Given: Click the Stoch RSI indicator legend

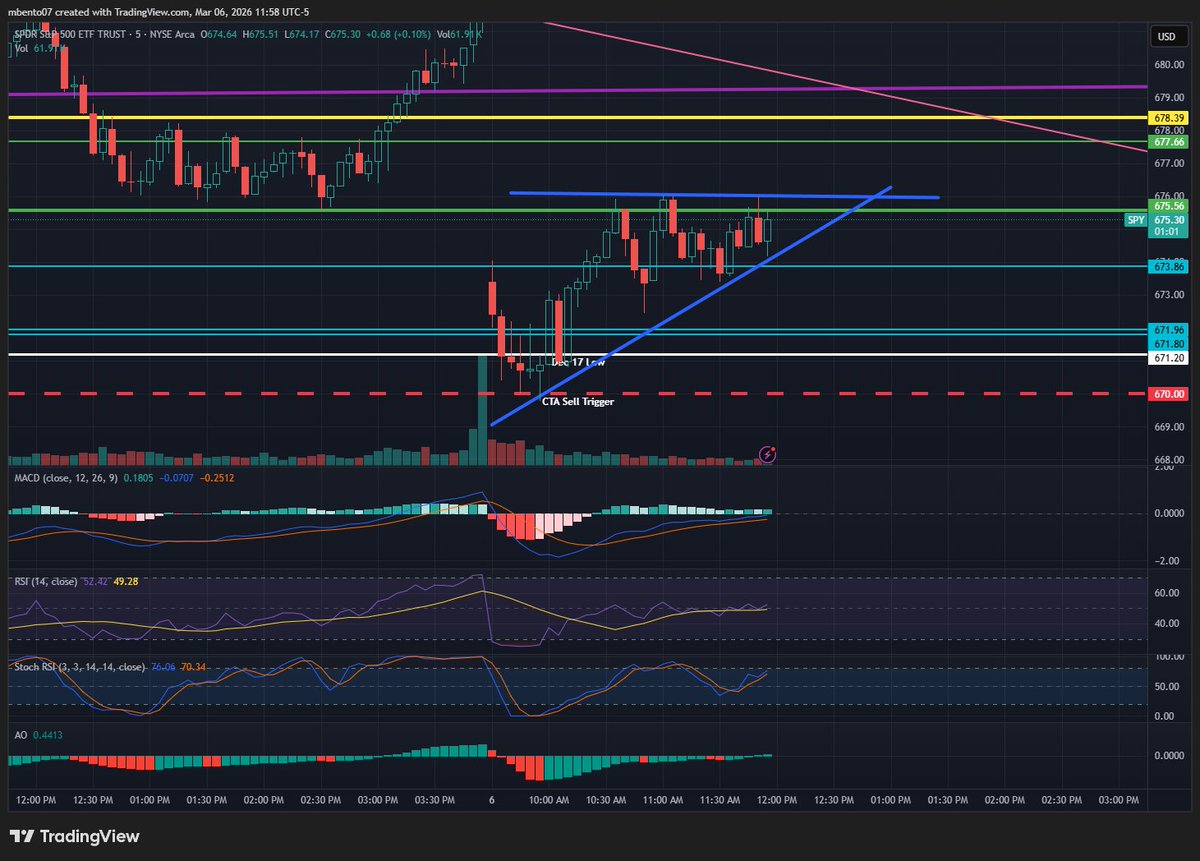Looking at the screenshot, I should (79, 666).
